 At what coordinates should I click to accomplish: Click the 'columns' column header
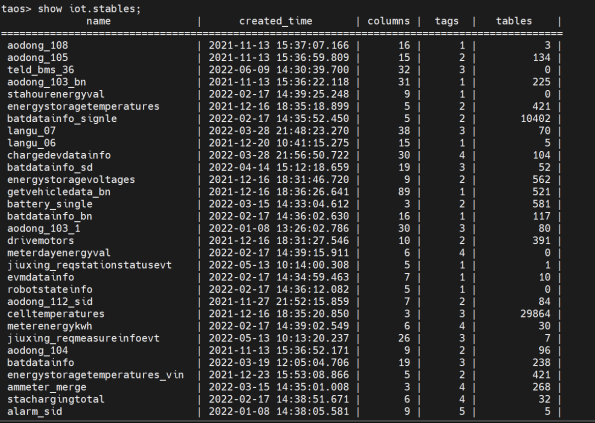[x=388, y=21]
